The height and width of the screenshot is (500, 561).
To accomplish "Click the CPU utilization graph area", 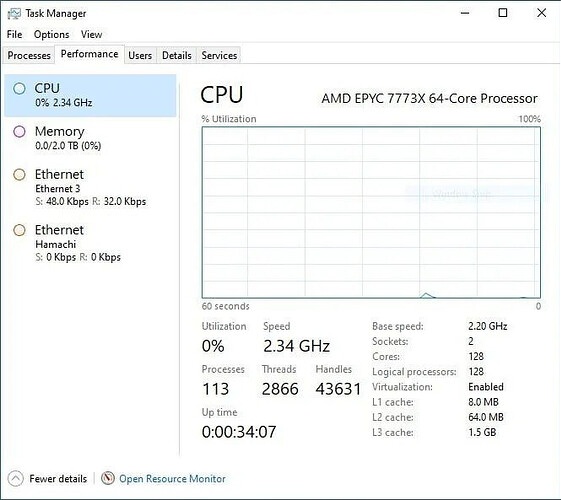I will [x=371, y=212].
